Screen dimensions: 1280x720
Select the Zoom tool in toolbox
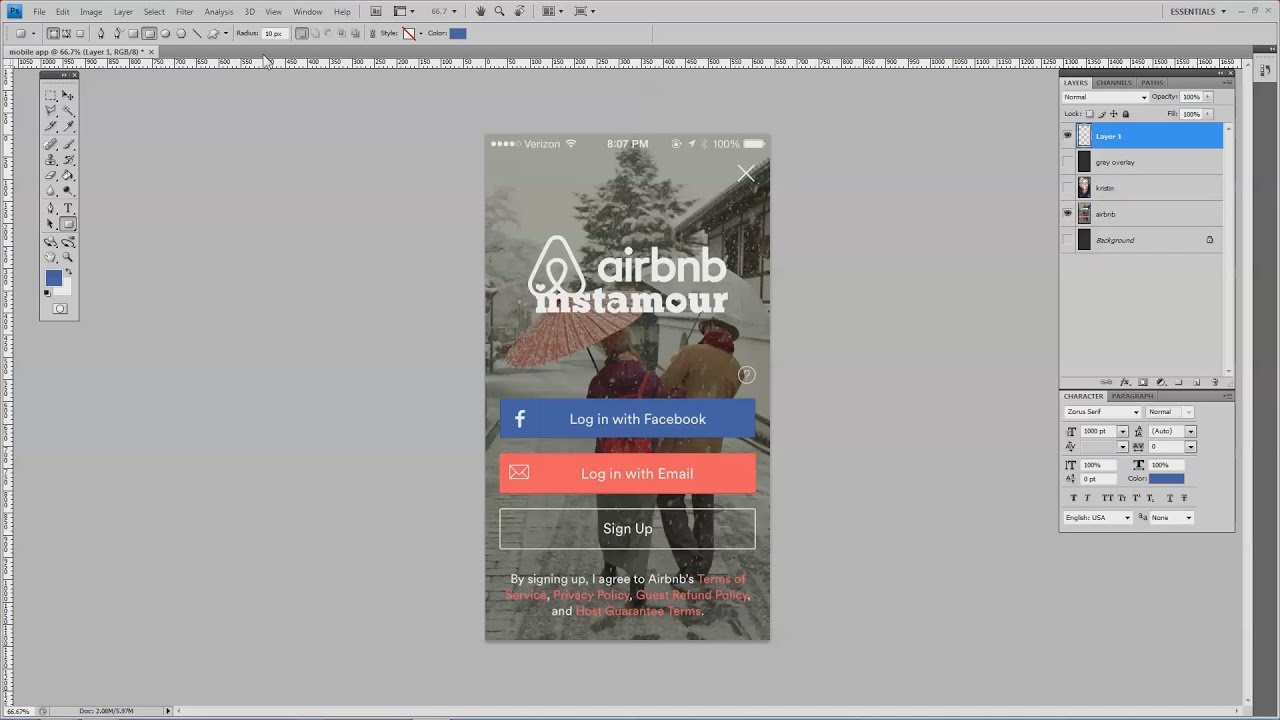click(x=68, y=257)
